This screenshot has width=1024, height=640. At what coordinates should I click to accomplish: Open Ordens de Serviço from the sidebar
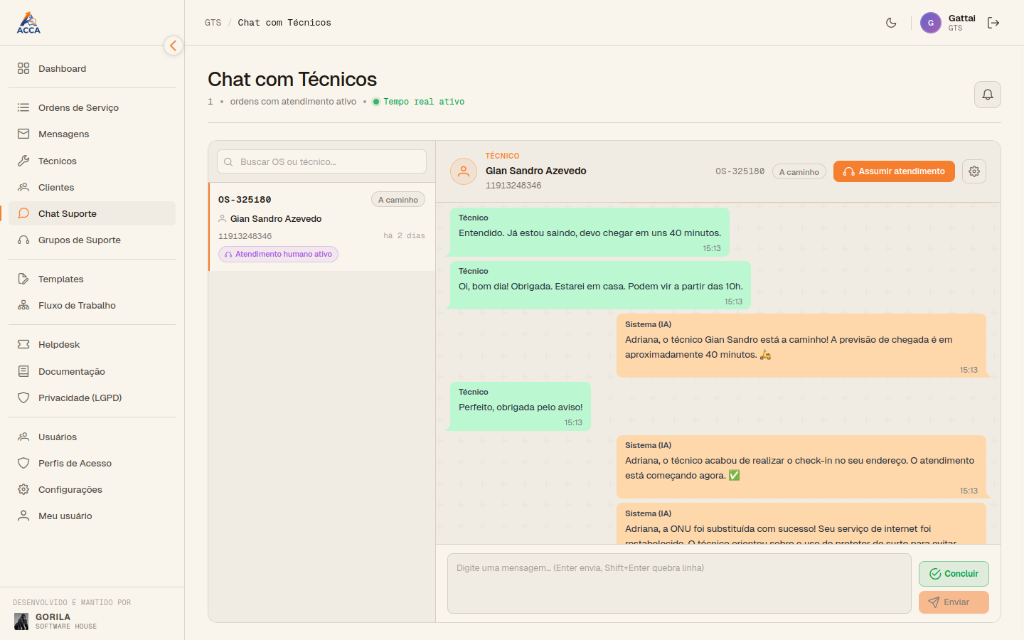pyautogui.click(x=92, y=108)
